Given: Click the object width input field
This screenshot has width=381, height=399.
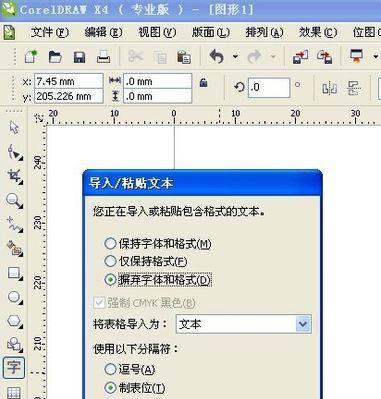Looking at the screenshot, I should 158,81.
